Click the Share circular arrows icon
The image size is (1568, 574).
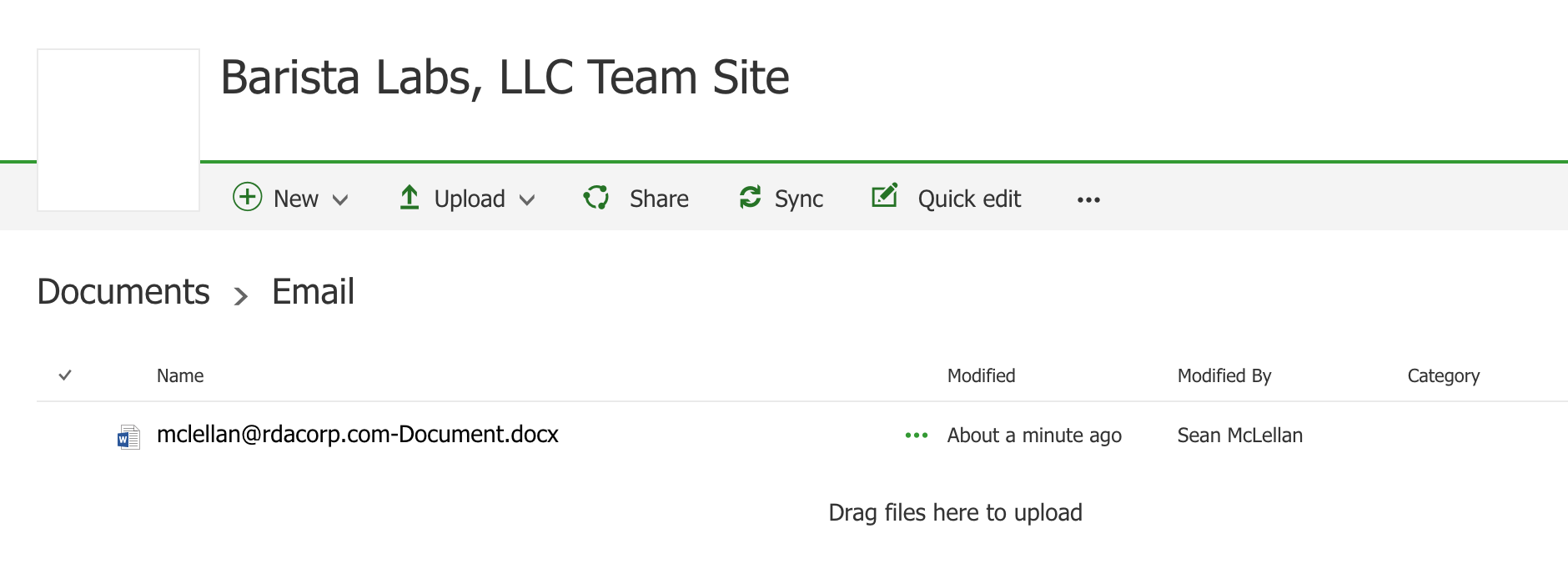coord(596,198)
